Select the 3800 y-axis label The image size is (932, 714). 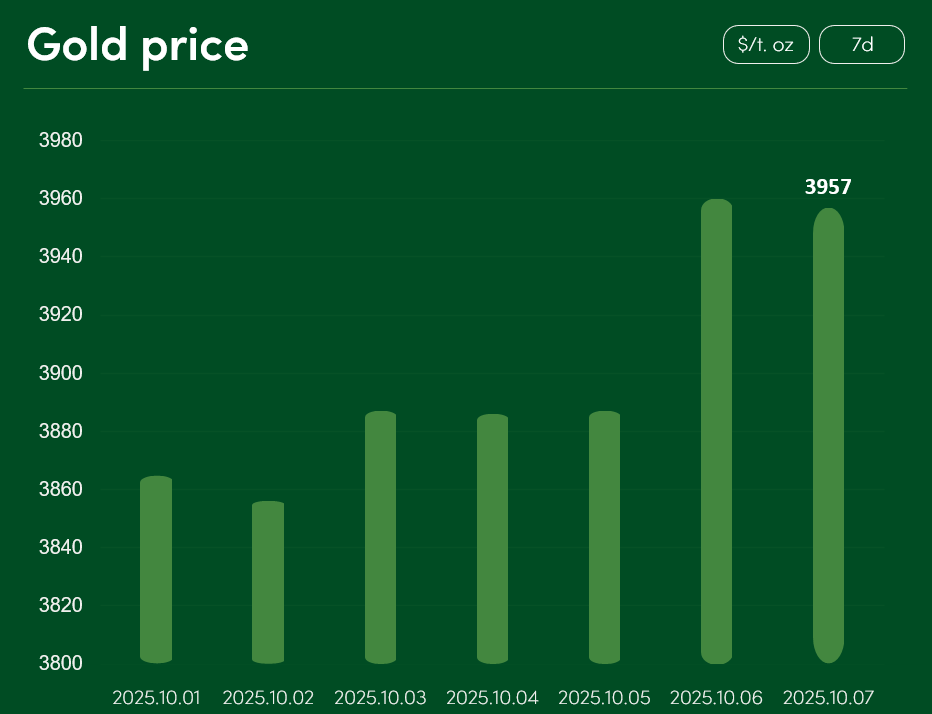coord(60,664)
